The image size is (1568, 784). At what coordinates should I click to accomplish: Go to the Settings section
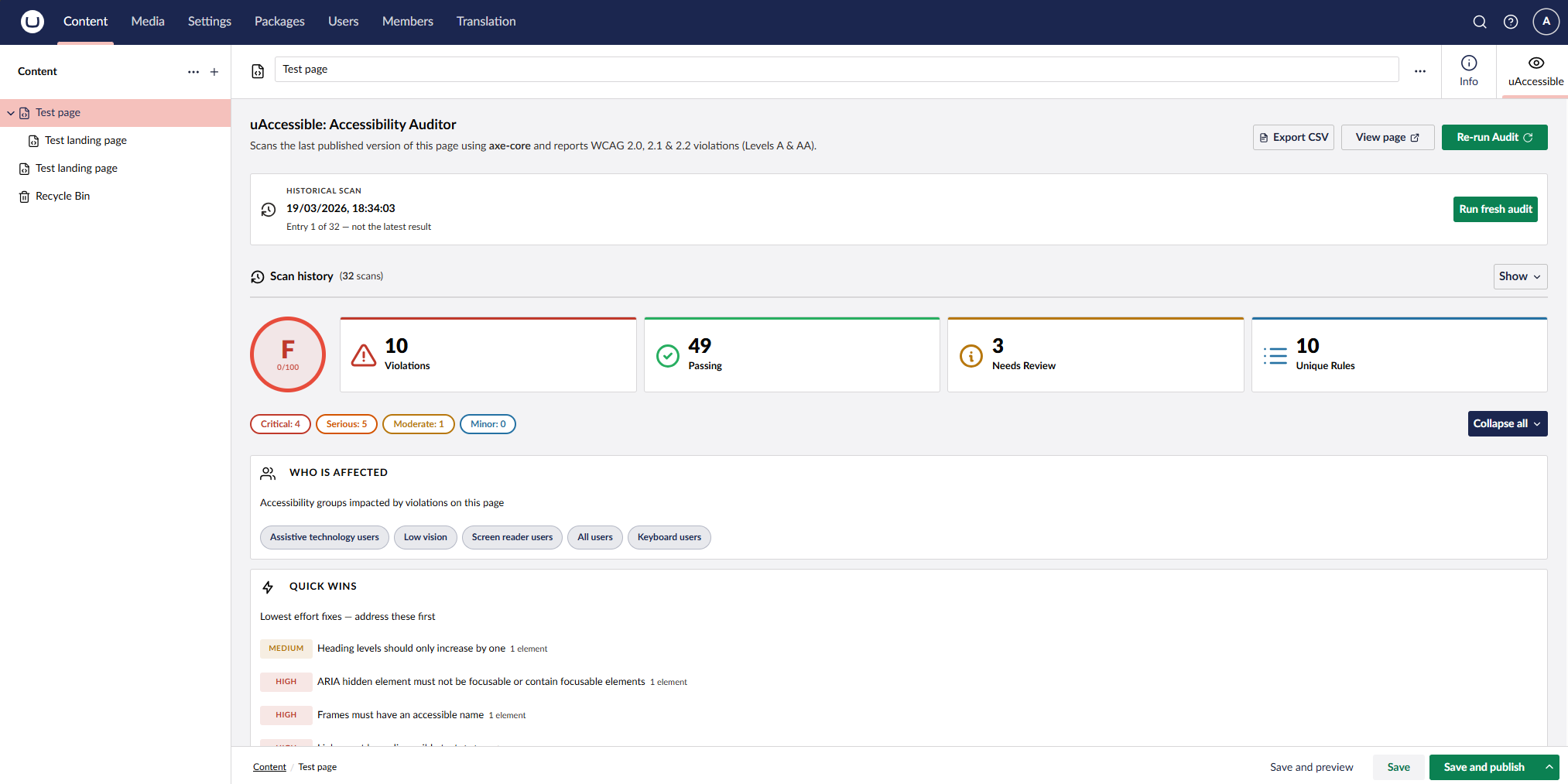tap(209, 22)
